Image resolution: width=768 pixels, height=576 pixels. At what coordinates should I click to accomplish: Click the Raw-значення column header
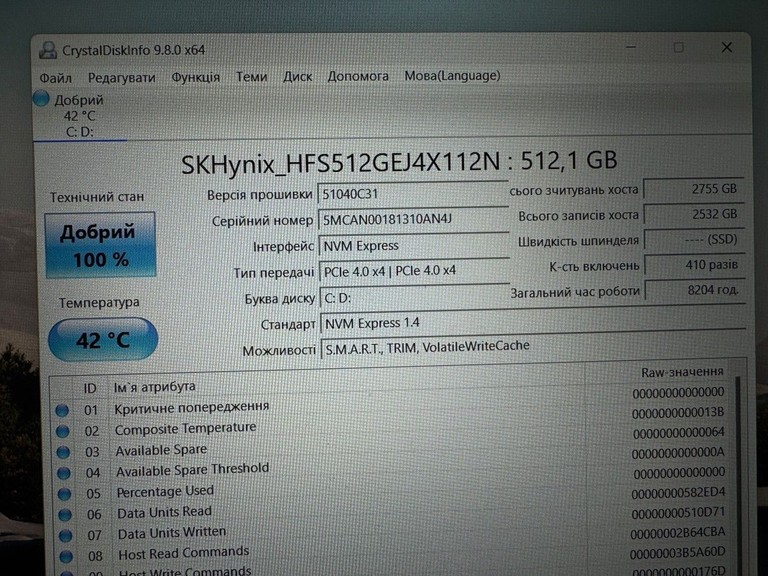[682, 372]
